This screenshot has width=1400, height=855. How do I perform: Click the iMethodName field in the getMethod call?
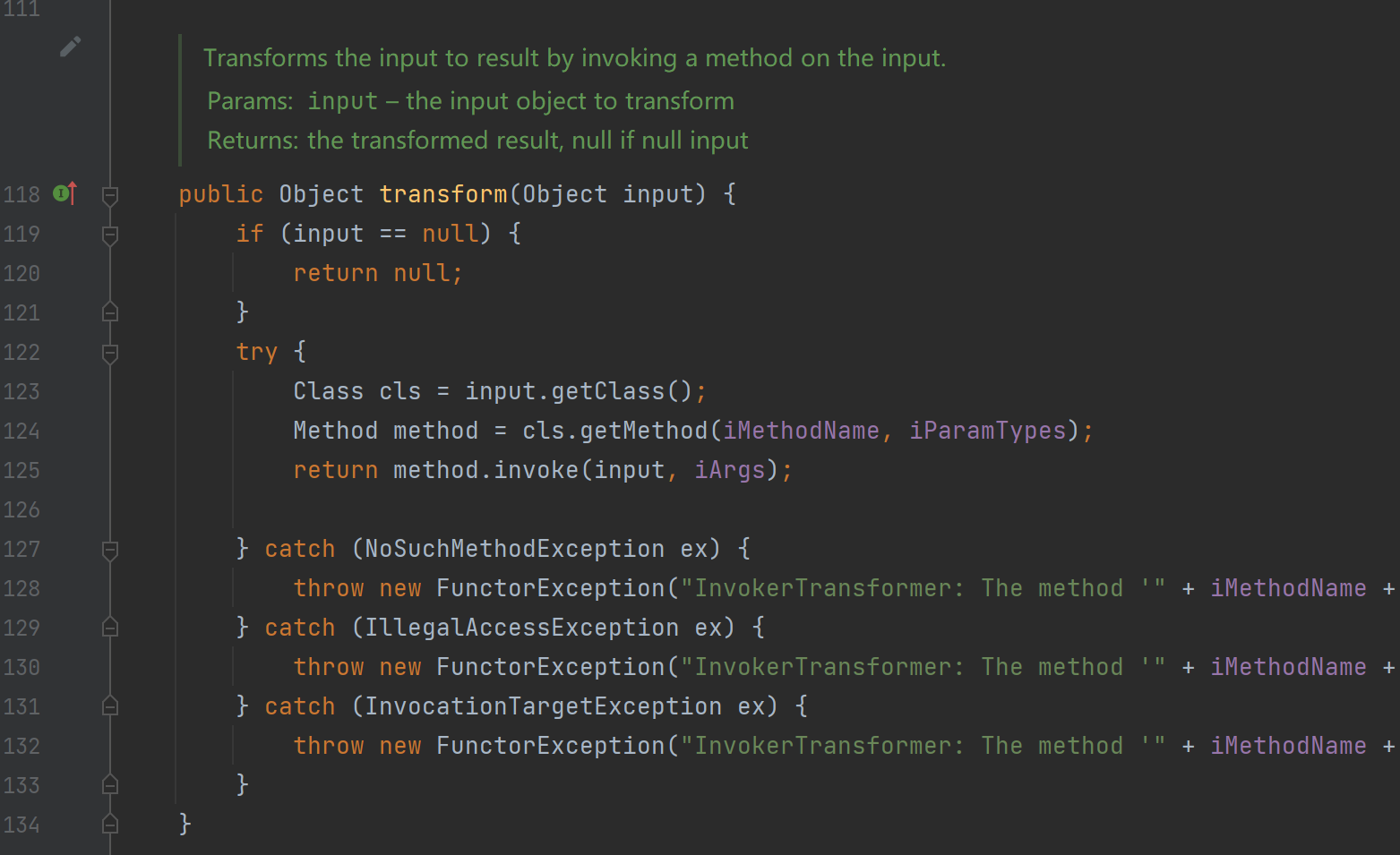click(801, 431)
